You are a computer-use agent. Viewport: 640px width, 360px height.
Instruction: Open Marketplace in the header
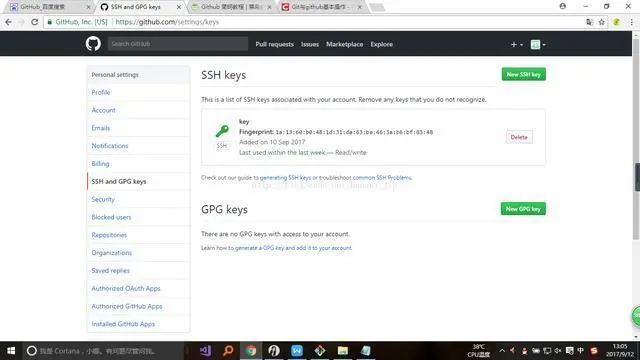[x=344, y=44]
